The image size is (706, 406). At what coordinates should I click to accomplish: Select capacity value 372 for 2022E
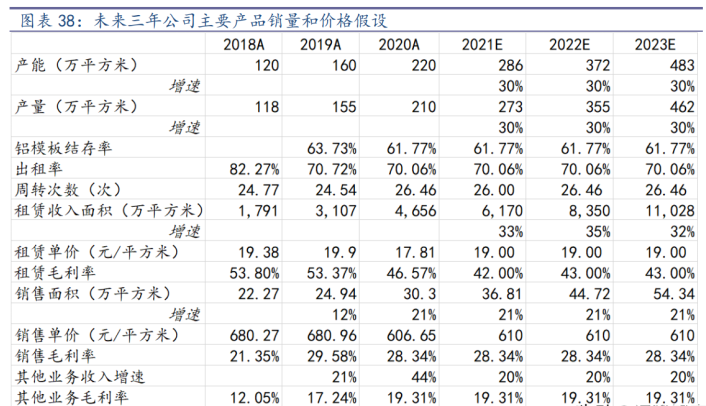pyautogui.click(x=598, y=65)
